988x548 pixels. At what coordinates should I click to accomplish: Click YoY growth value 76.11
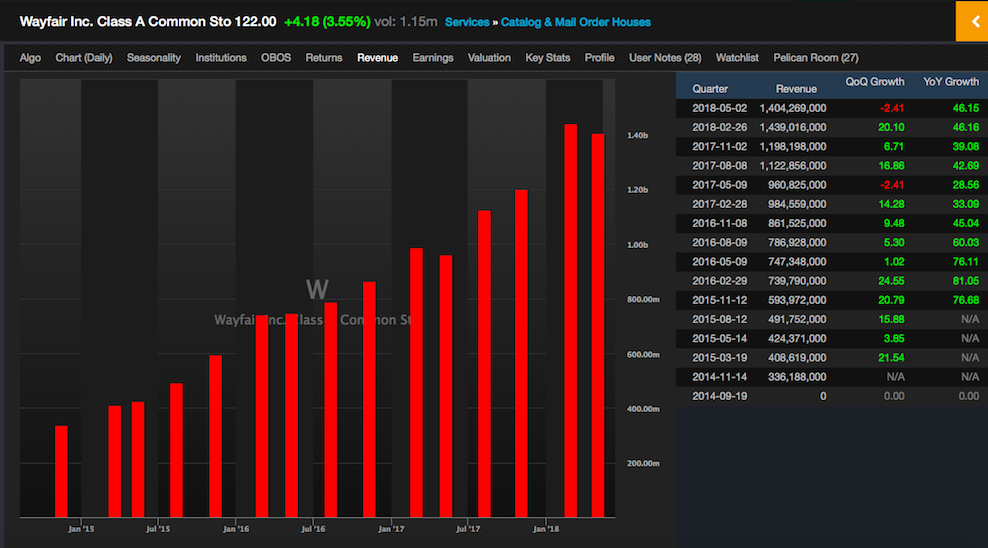pyautogui.click(x=965, y=262)
